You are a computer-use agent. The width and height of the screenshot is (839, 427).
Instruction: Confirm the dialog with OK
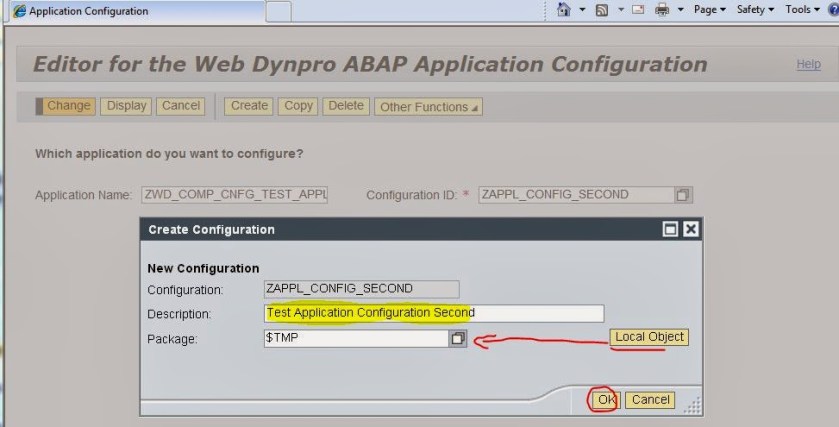606,400
